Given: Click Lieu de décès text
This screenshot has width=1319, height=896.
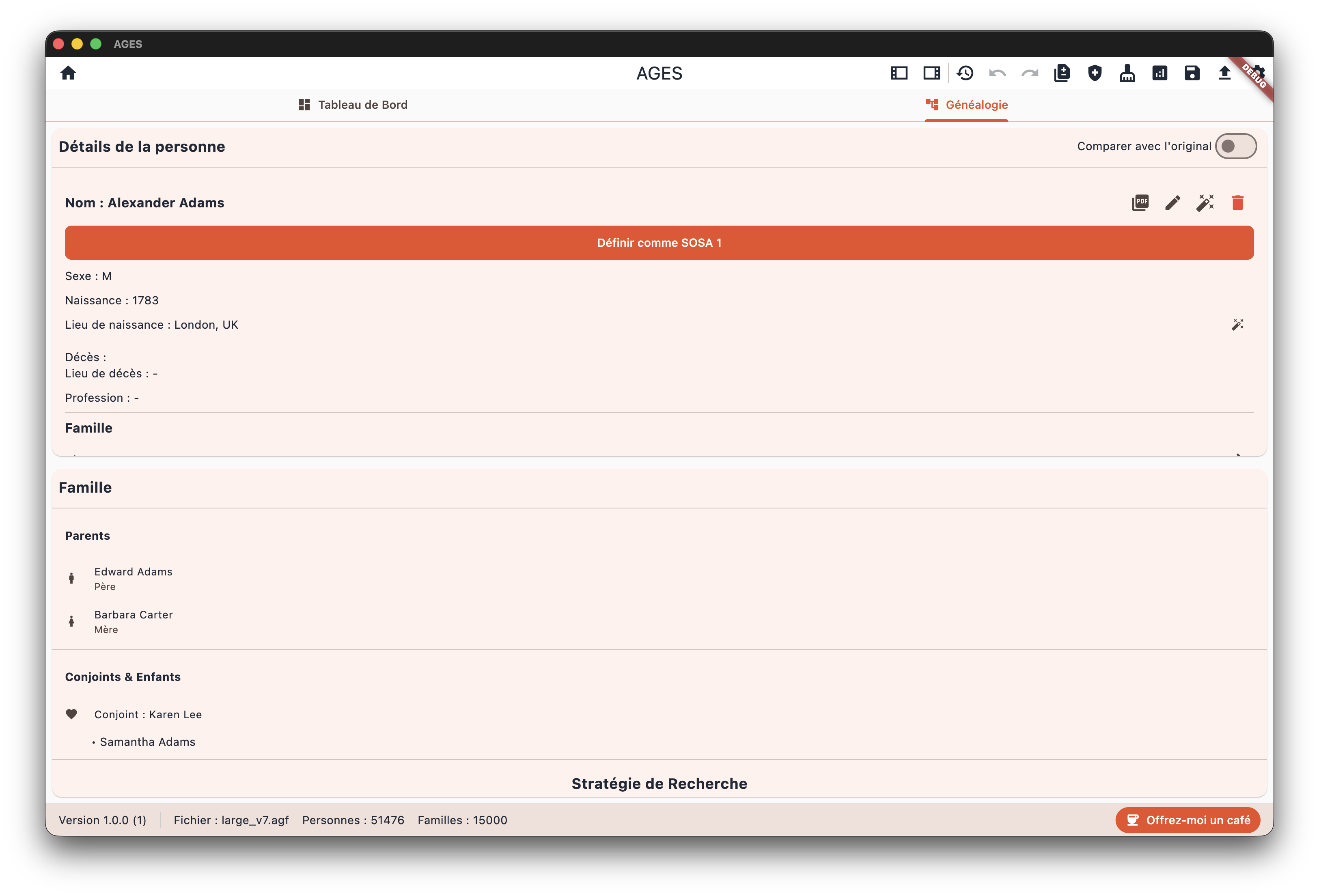Looking at the screenshot, I should click(111, 373).
